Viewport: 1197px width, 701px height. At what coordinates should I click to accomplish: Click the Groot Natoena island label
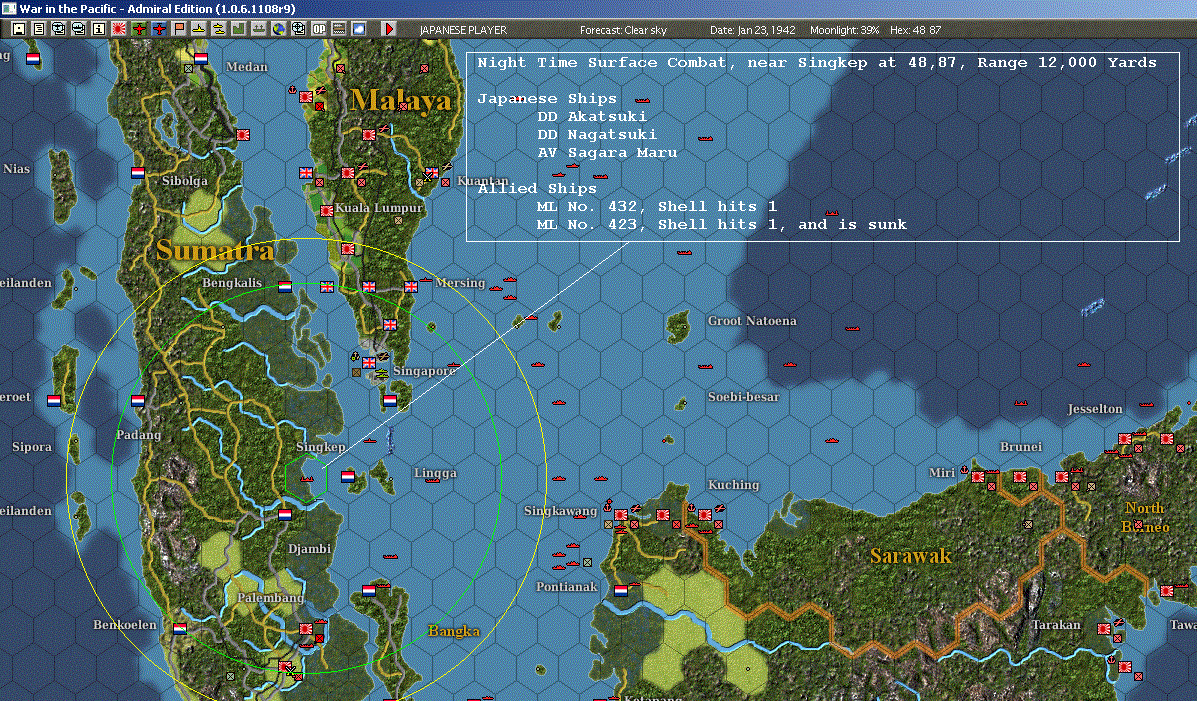click(752, 321)
